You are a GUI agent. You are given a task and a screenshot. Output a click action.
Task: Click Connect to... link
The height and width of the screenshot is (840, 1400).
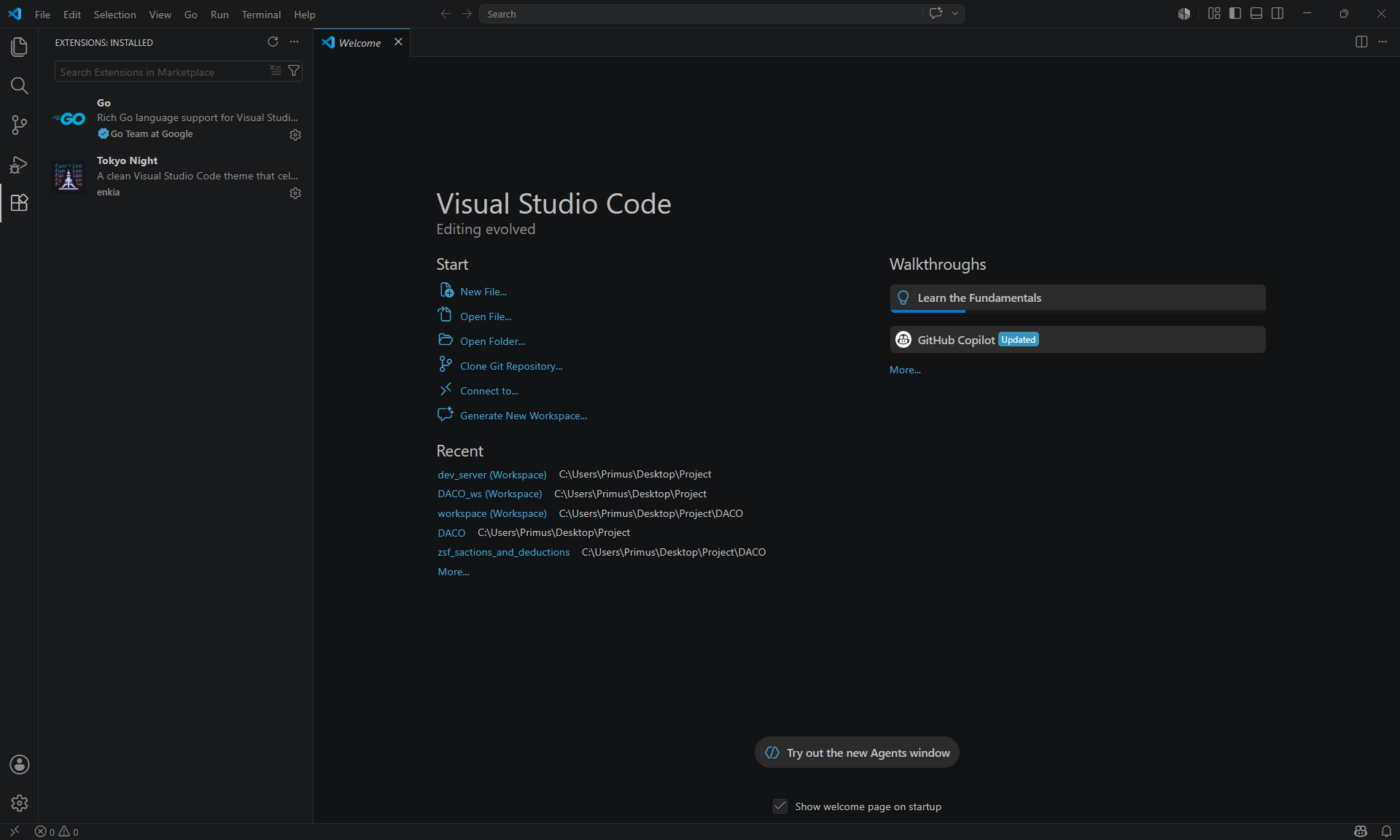pyautogui.click(x=489, y=391)
